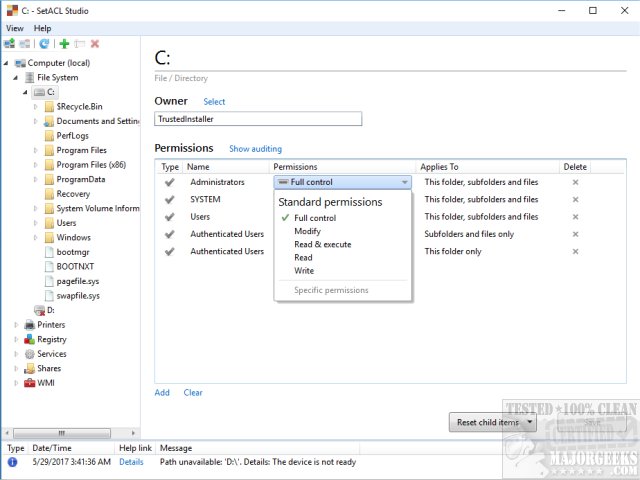Screen dimensions: 640x480
Task: Click the Add permission link
Action: pyautogui.click(x=162, y=393)
